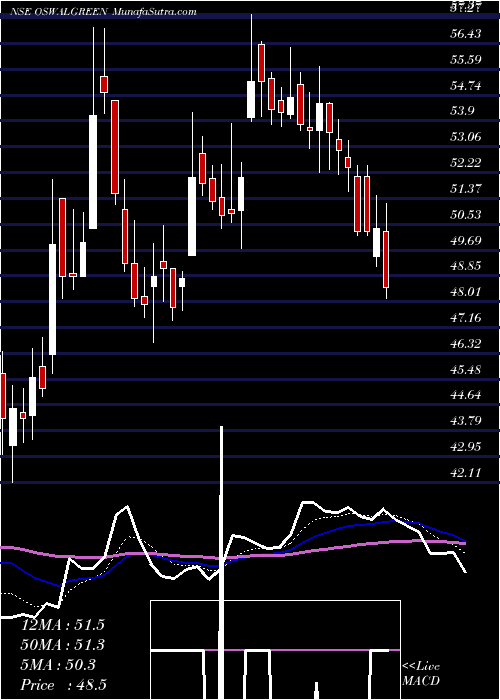Screen dimensions: 500x700
Task: Click the 48.01 price axis label
Action: (466, 292)
